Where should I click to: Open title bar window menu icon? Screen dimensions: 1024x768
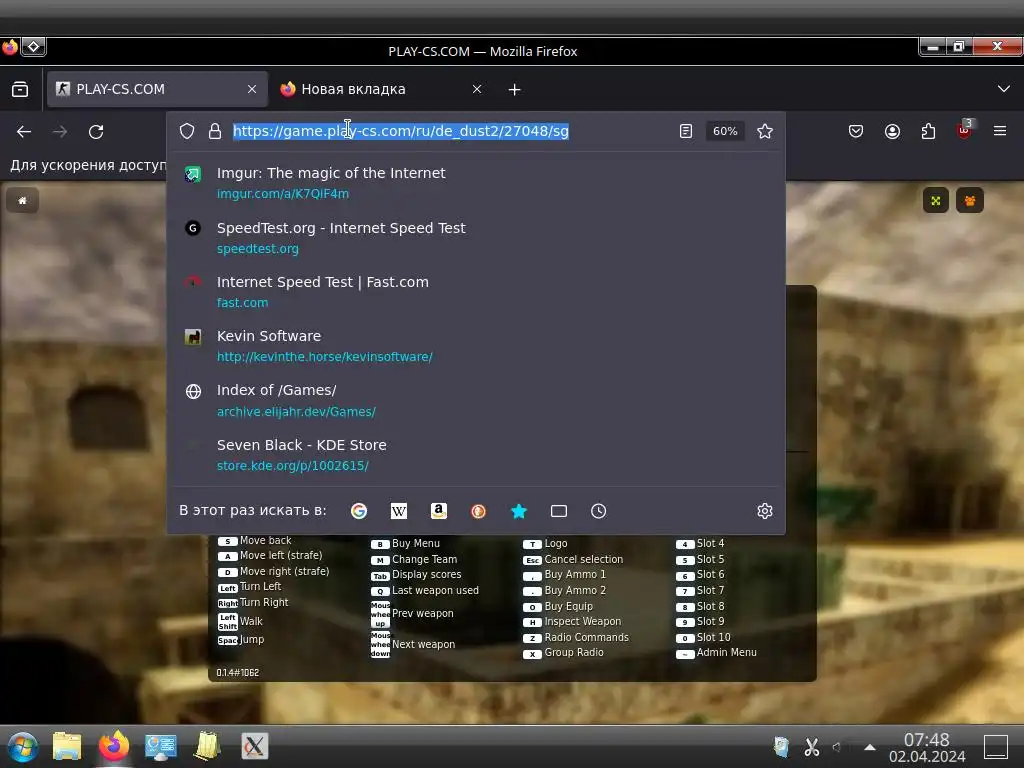[10, 47]
